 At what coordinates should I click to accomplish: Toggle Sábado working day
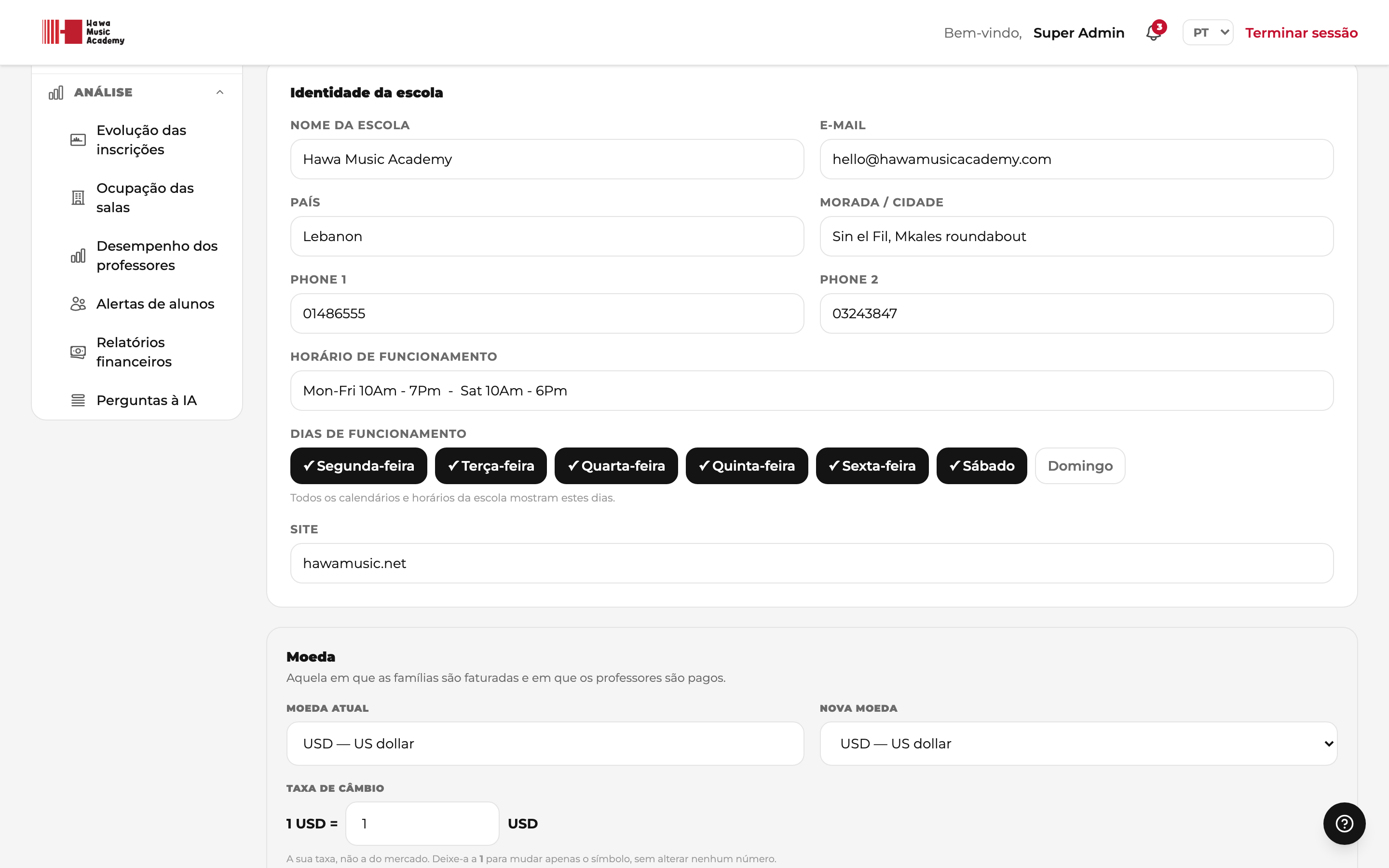(x=981, y=465)
